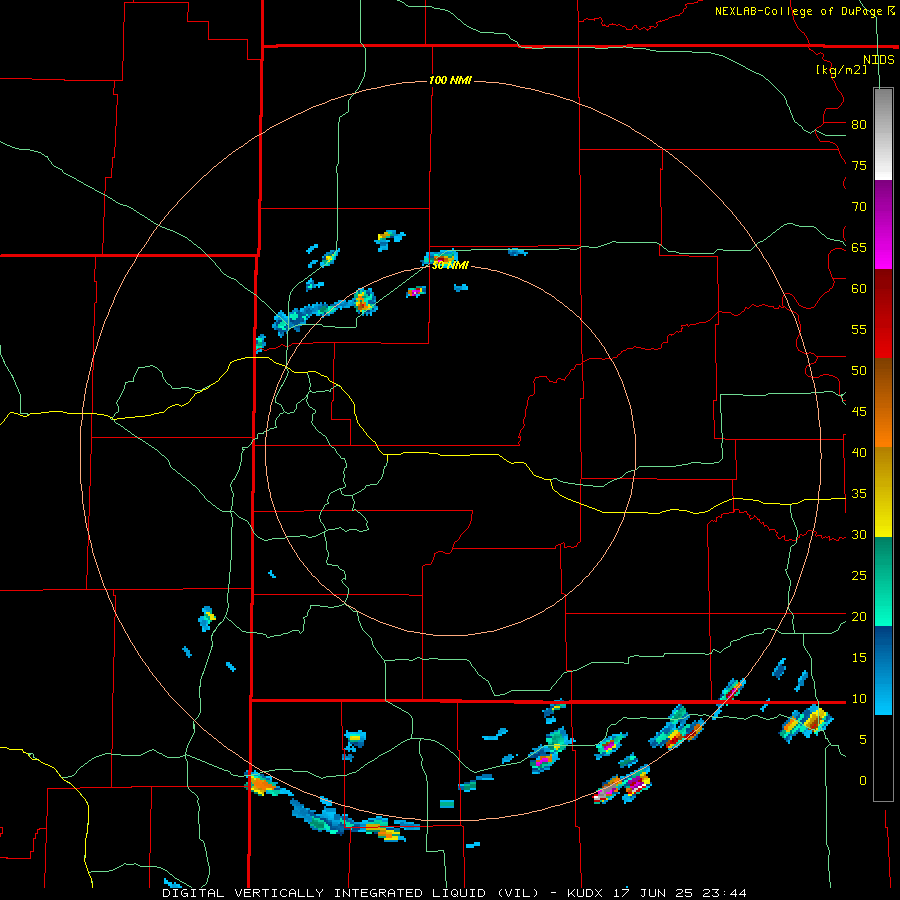This screenshot has height=900, width=900.
Task: Click the 65 scale label
Action: tap(859, 247)
